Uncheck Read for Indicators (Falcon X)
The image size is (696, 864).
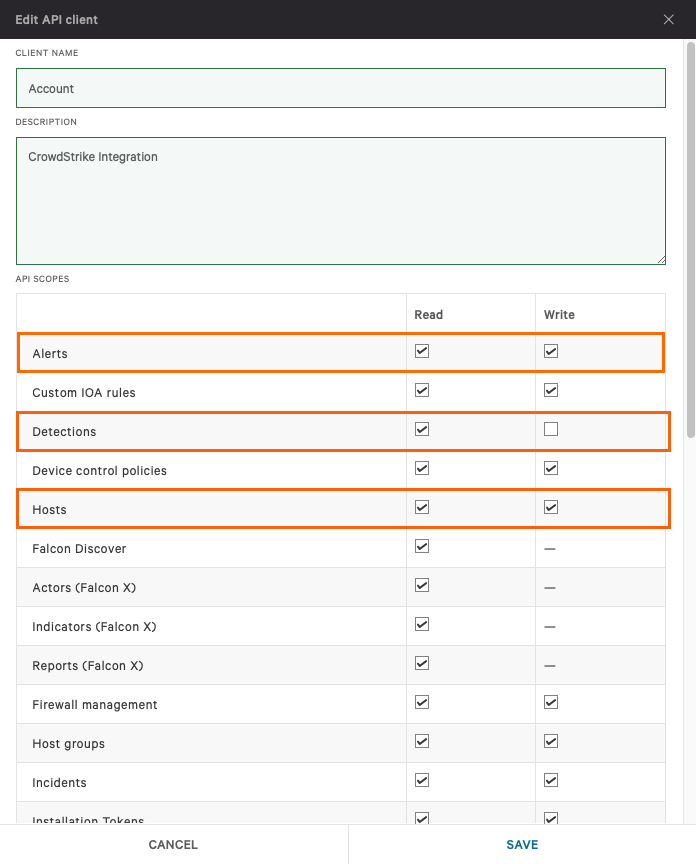[421, 624]
